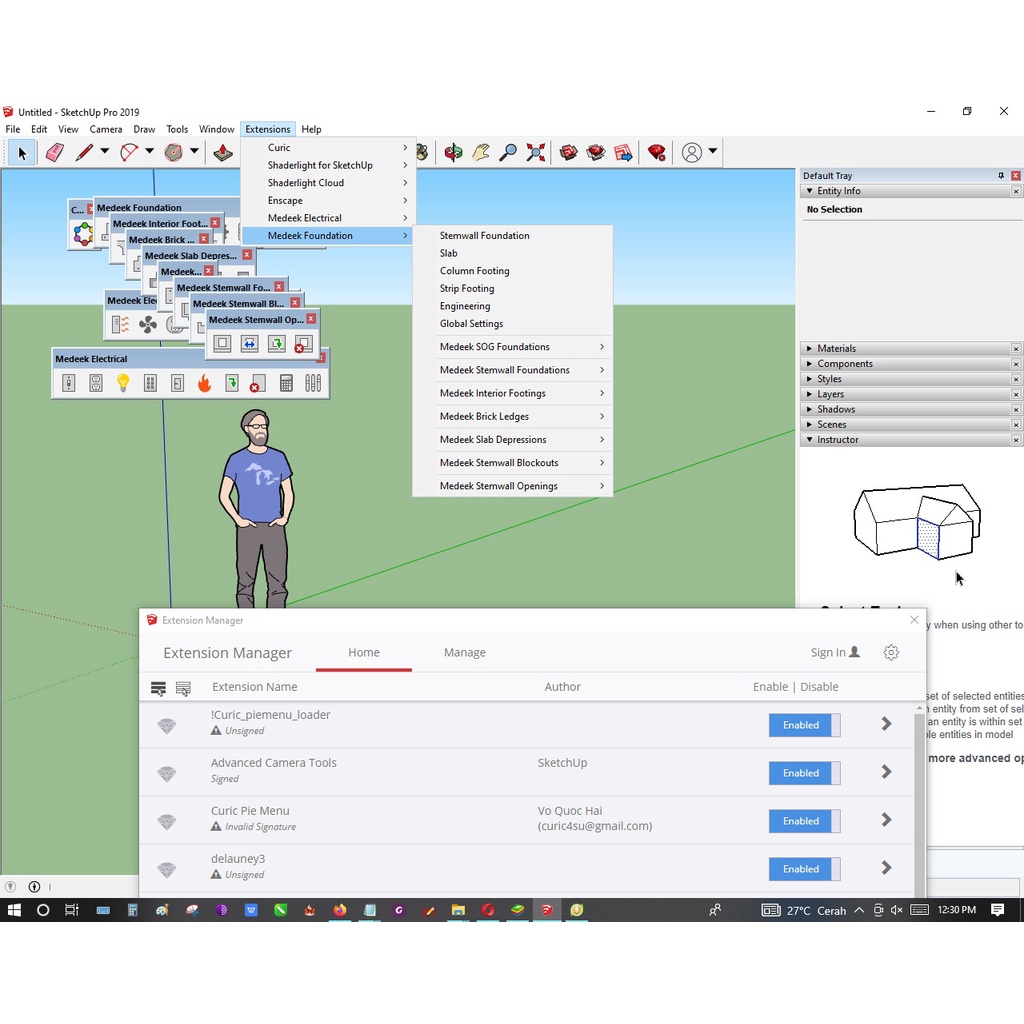Open the Extensions menu
Screen dimensions: 1024x1024
[x=267, y=128]
